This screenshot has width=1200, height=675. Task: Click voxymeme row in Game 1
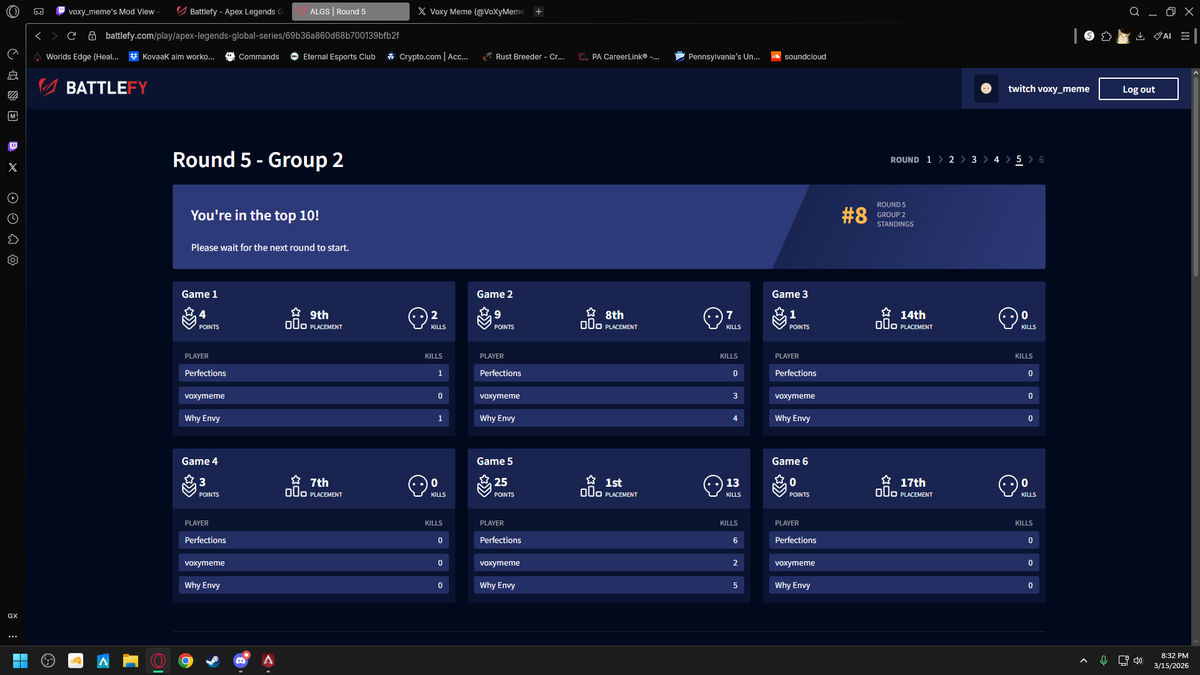[x=314, y=396]
